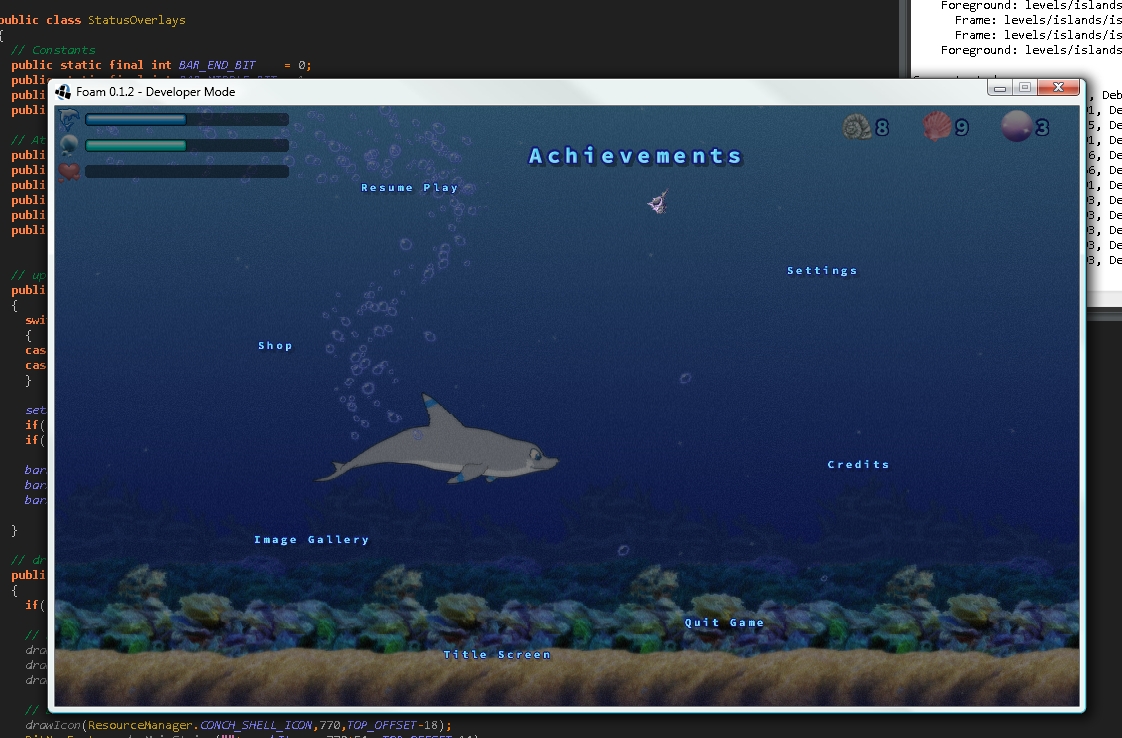Screen dimensions: 1122x738
Task: Click the heart status icon
Action: tap(69, 172)
